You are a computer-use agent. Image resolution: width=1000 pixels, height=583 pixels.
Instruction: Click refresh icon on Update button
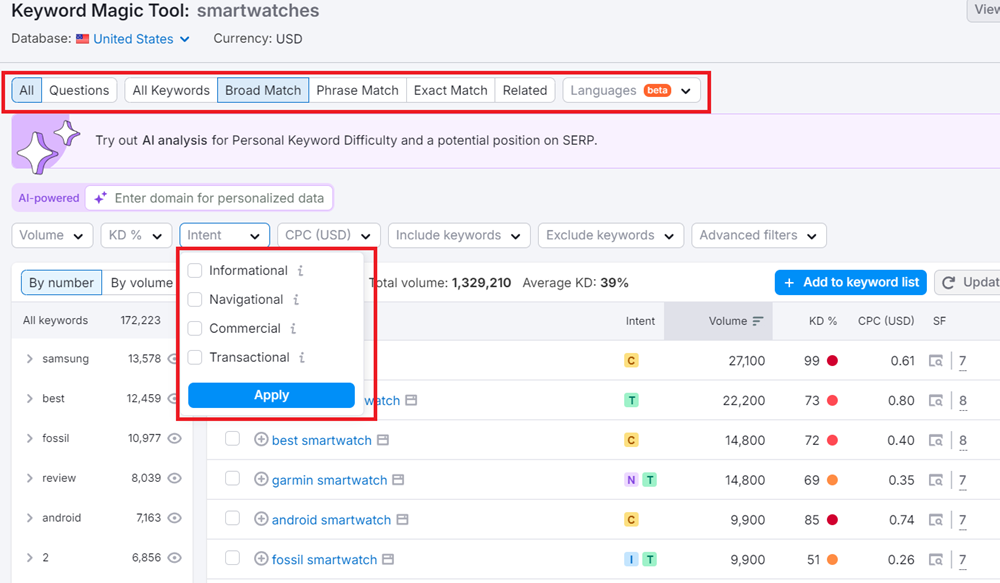(x=948, y=283)
